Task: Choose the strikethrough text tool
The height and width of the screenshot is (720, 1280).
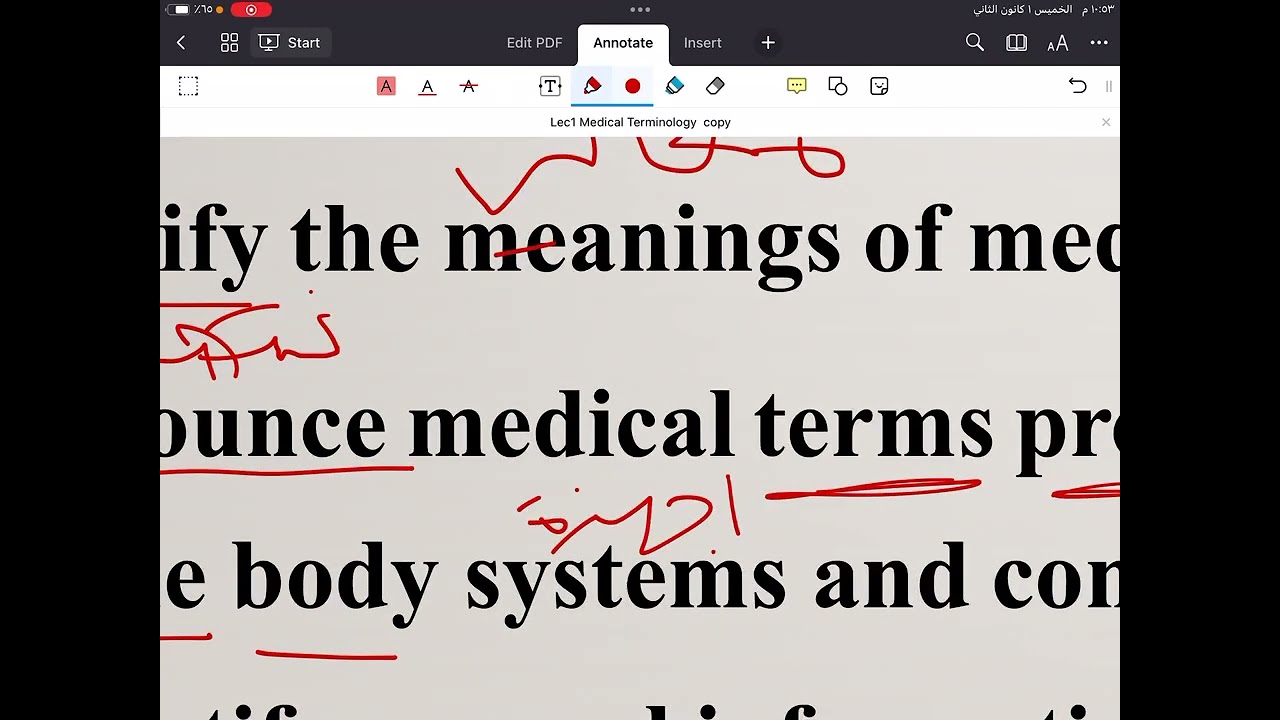Action: (x=468, y=86)
